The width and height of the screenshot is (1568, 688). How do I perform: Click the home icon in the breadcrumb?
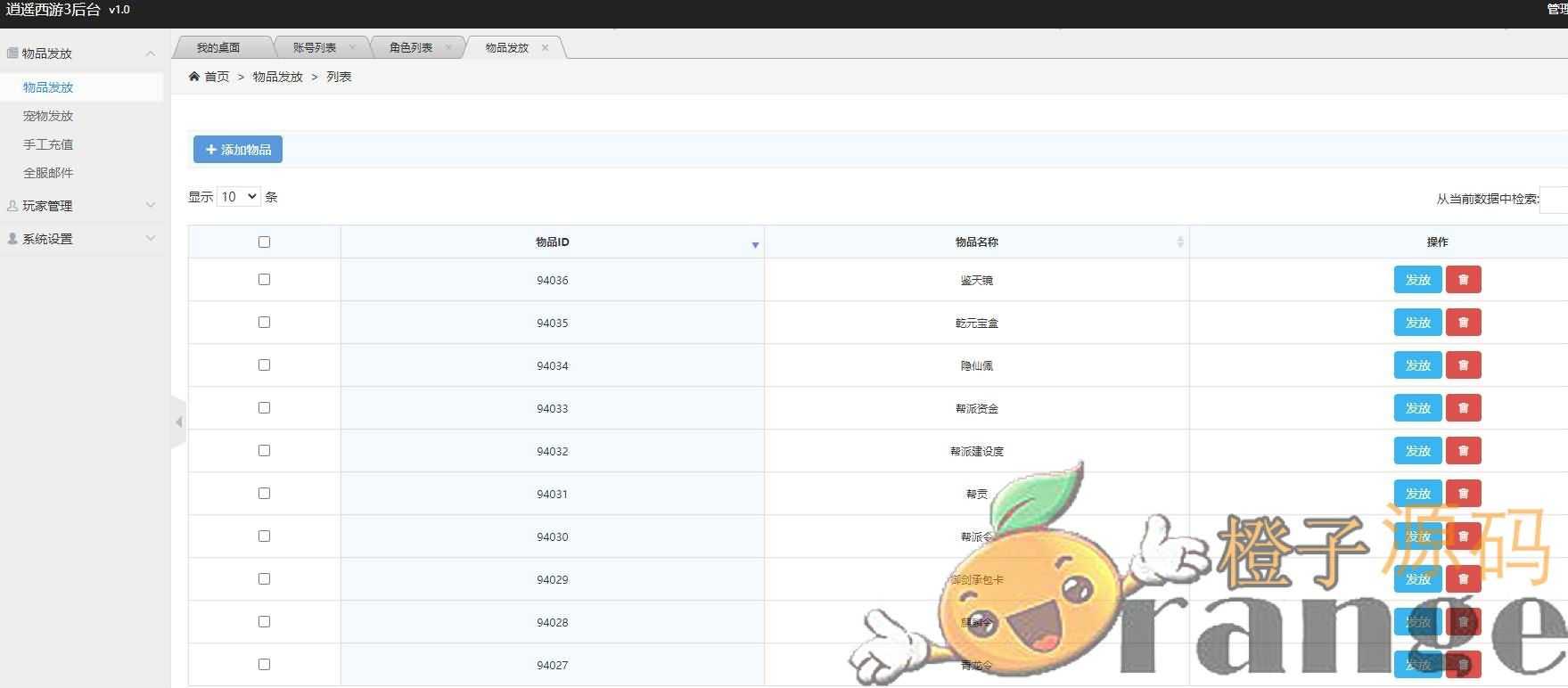[194, 77]
